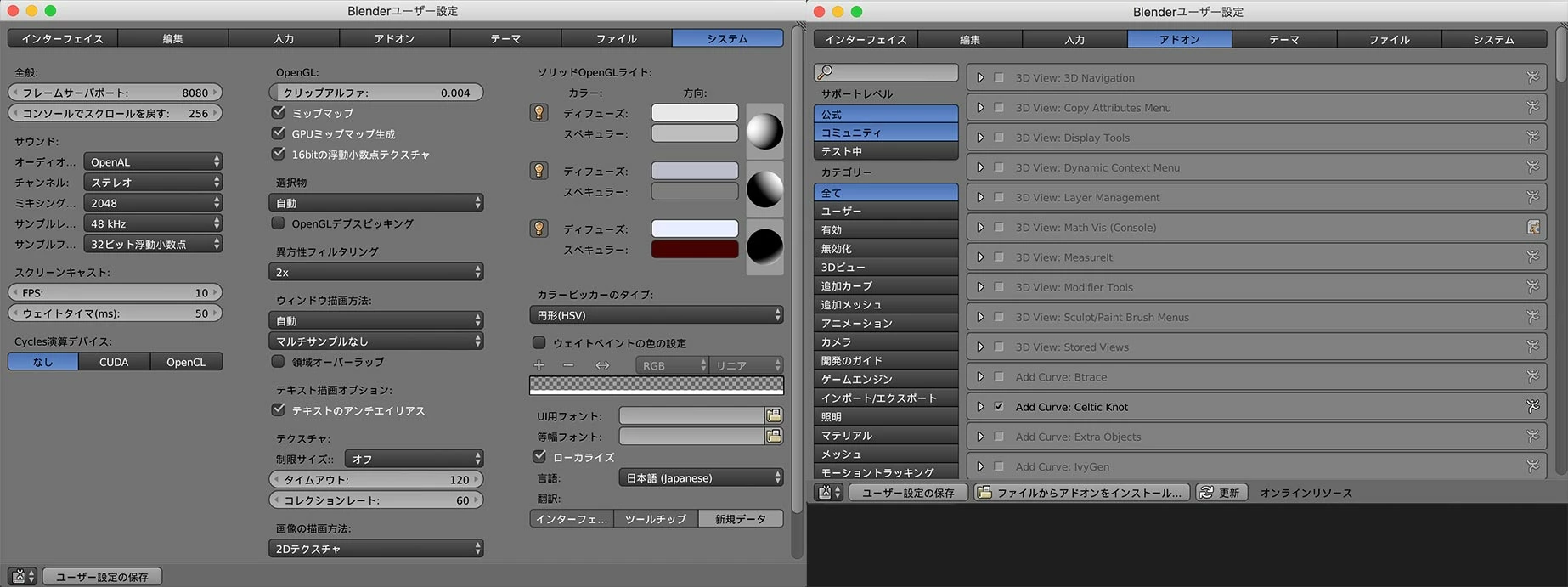Click the add color stop plus icon

point(539,365)
